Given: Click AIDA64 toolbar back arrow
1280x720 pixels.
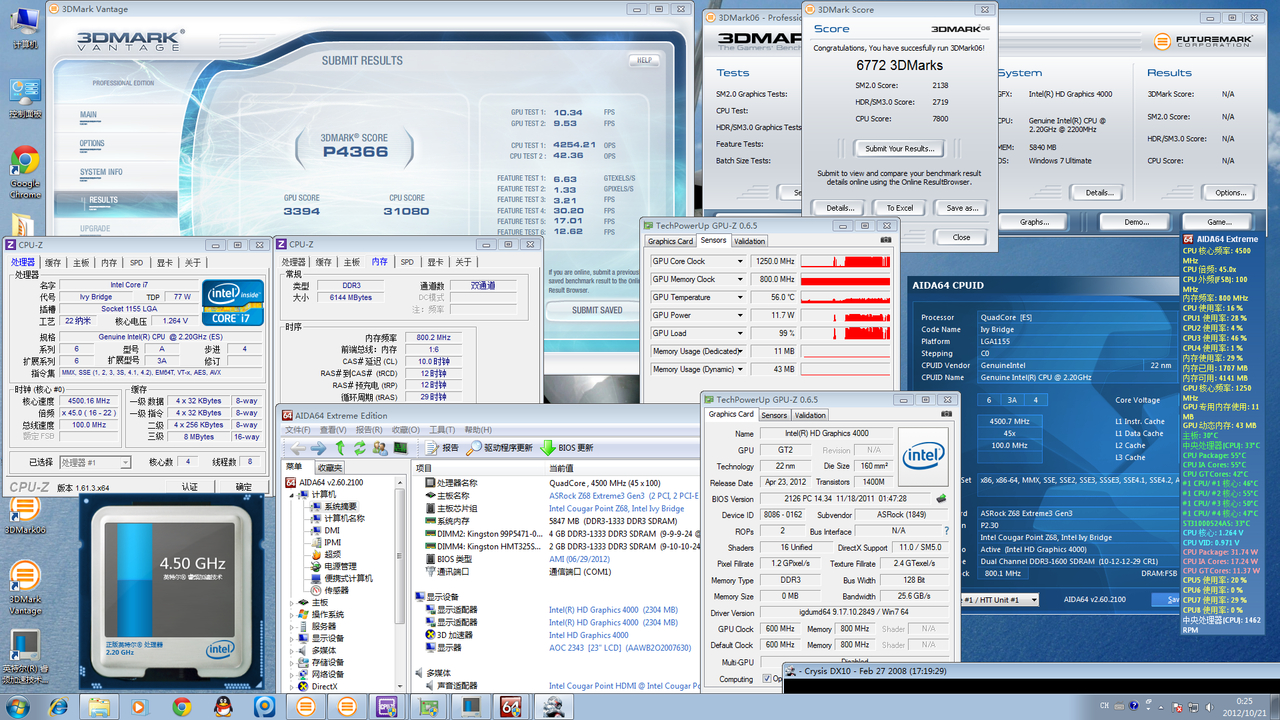Looking at the screenshot, I should tap(296, 448).
